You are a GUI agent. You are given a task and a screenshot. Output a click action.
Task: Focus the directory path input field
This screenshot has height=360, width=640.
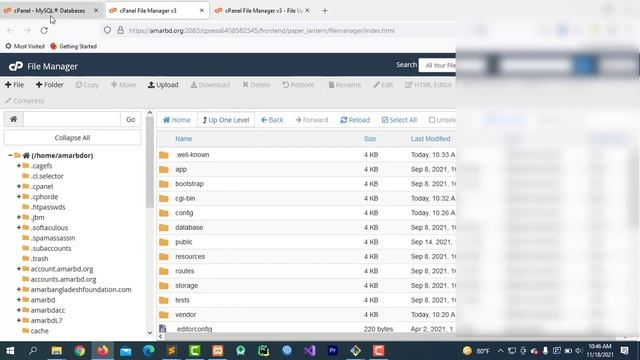click(72, 119)
